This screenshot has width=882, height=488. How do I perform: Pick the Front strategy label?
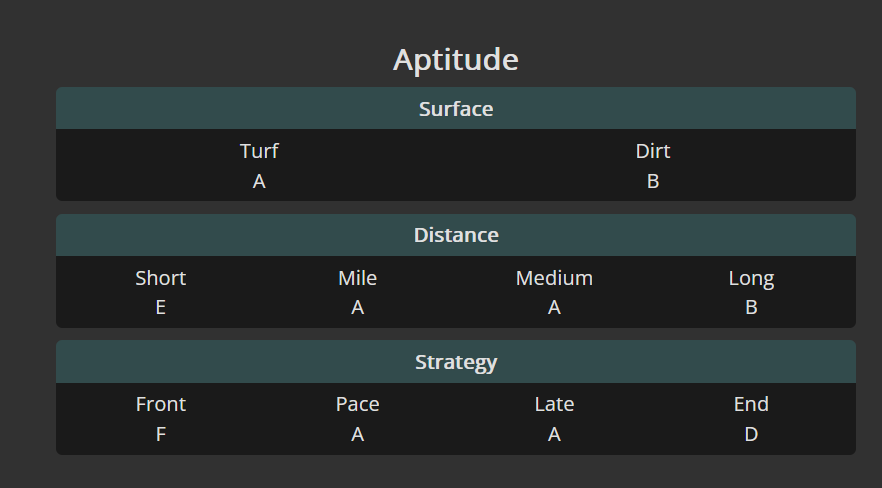point(161,404)
